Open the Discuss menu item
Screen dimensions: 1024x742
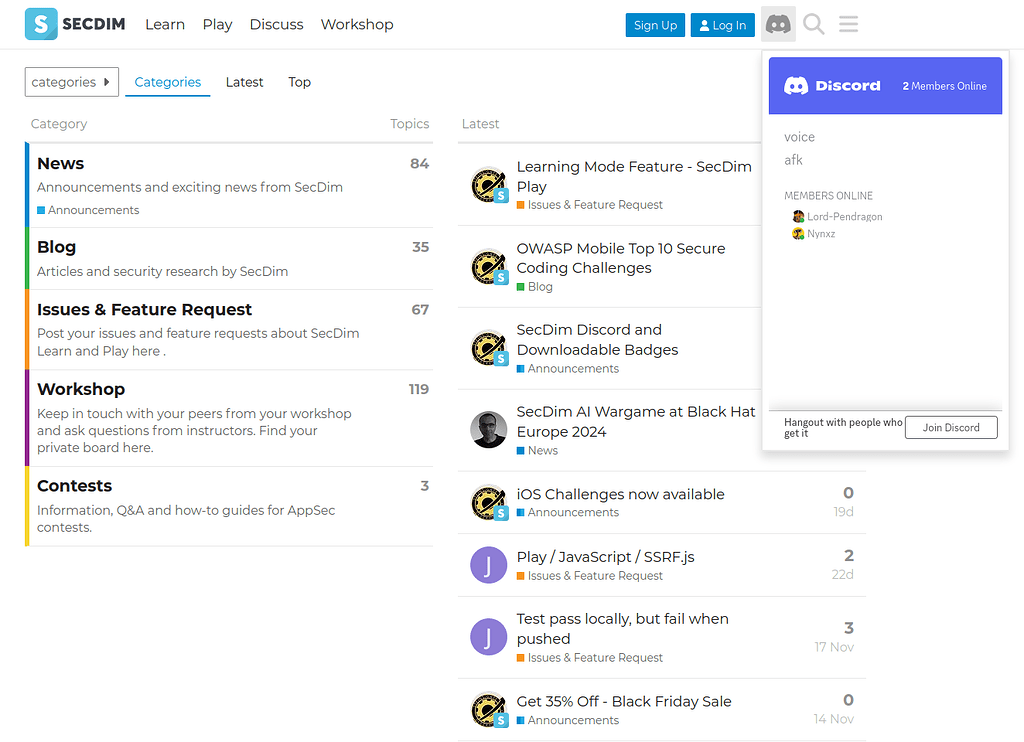(276, 24)
